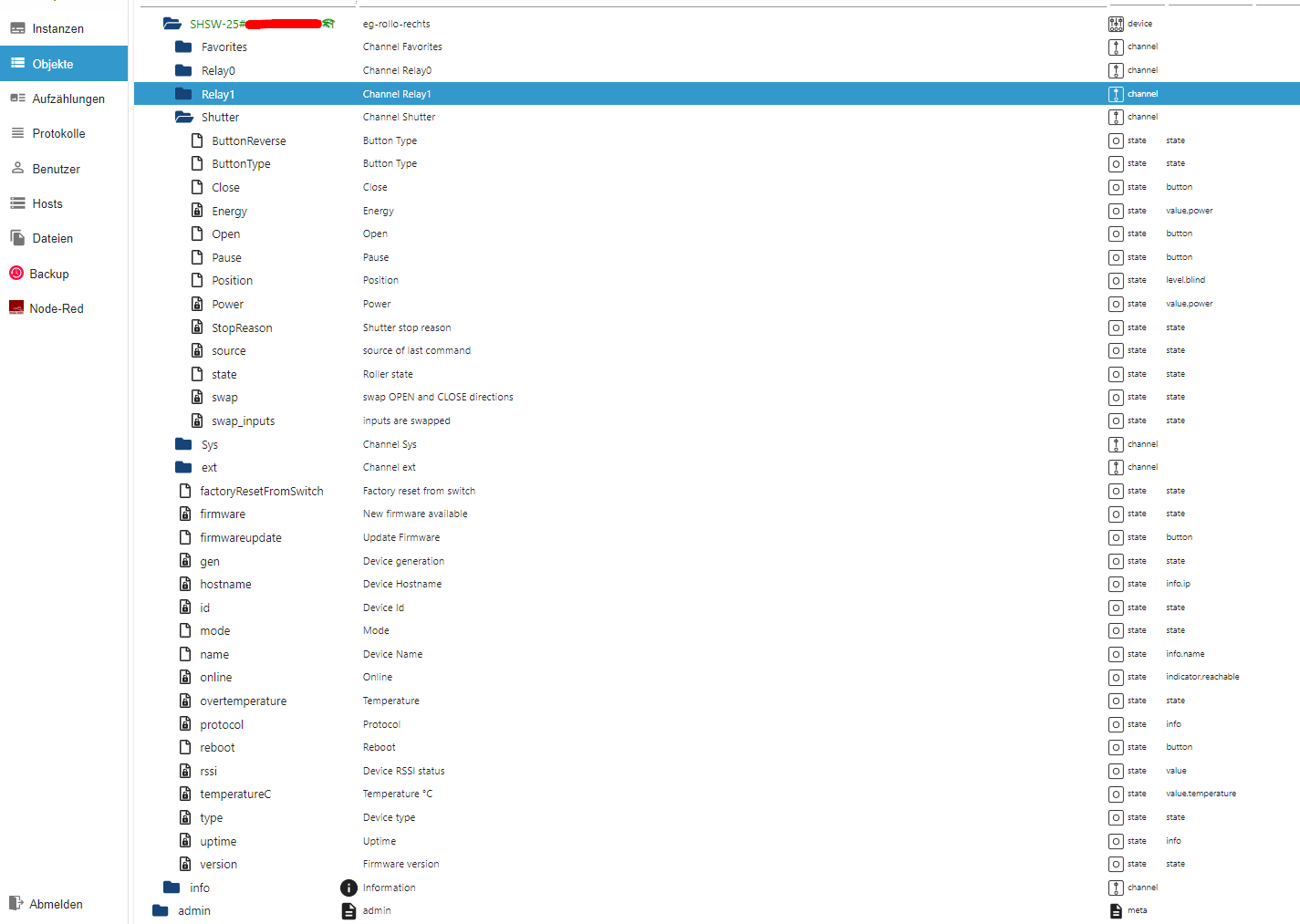1300x924 pixels.
Task: Click 'eg-rollo-rechts' device name text
Action: [397, 24]
